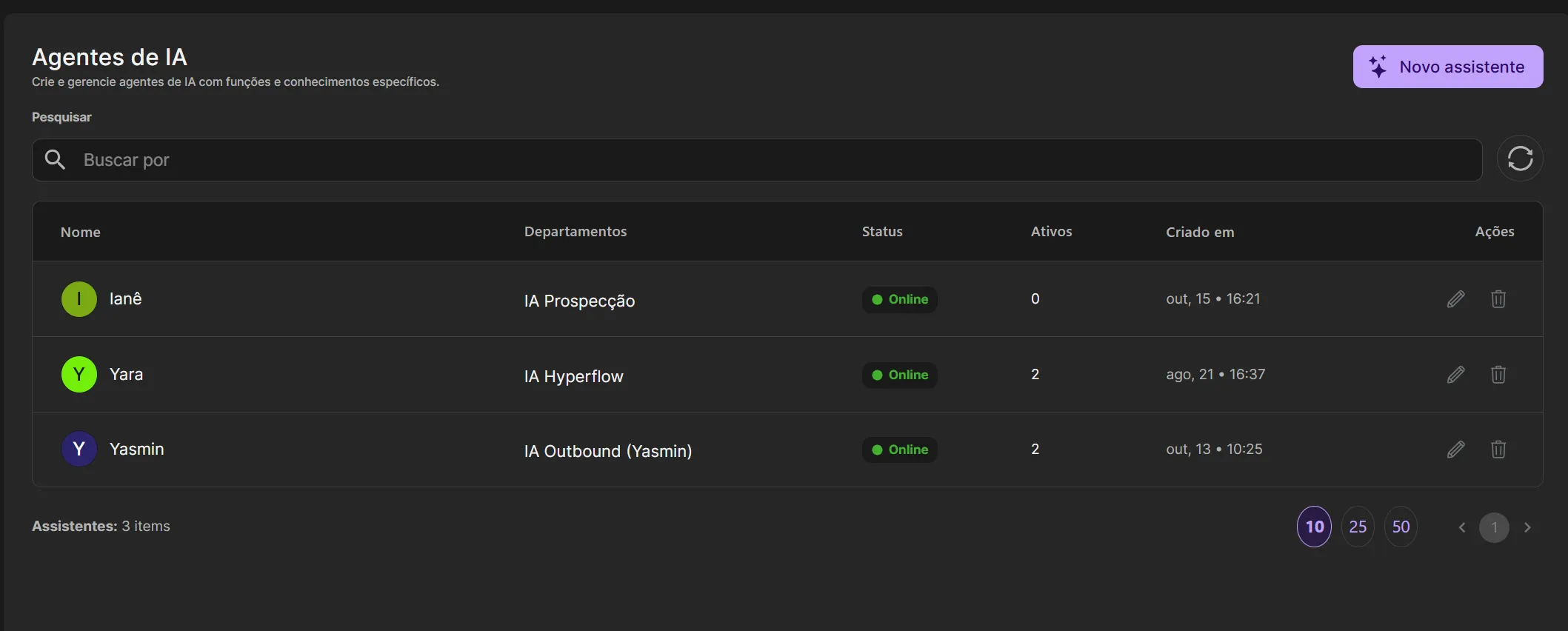
Task: Select the IA Outbound (Yasmin) department cell
Action: pos(608,451)
